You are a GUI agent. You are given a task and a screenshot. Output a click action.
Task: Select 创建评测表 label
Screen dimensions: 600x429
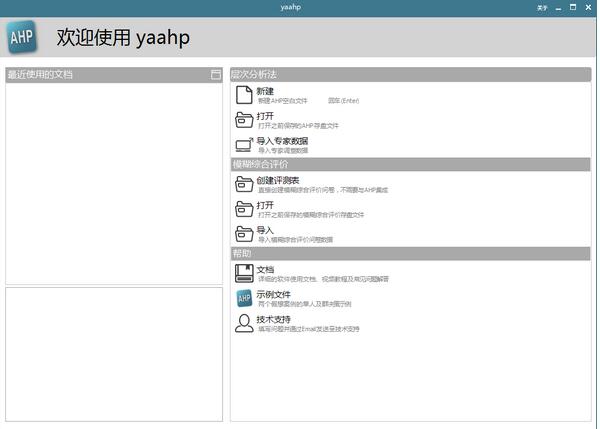point(278,180)
